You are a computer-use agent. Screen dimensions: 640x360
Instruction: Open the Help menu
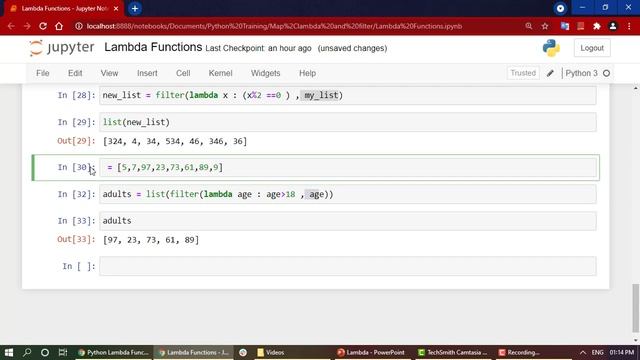(307, 73)
